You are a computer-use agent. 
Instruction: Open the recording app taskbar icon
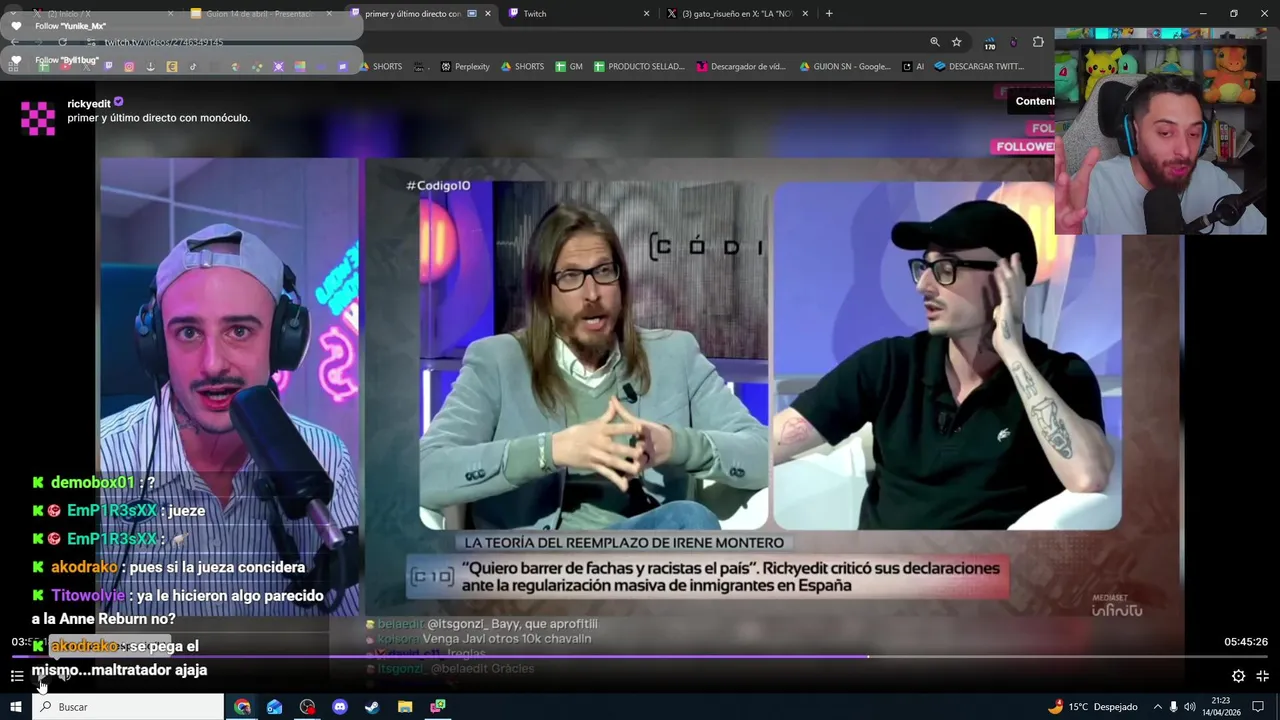[307, 707]
